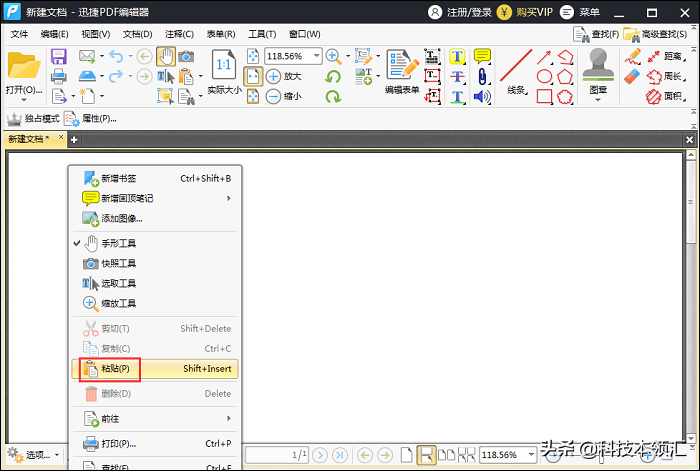Select the Area 面积 measuring tool
Image resolution: width=700 pixels, height=471 pixels.
[666, 96]
